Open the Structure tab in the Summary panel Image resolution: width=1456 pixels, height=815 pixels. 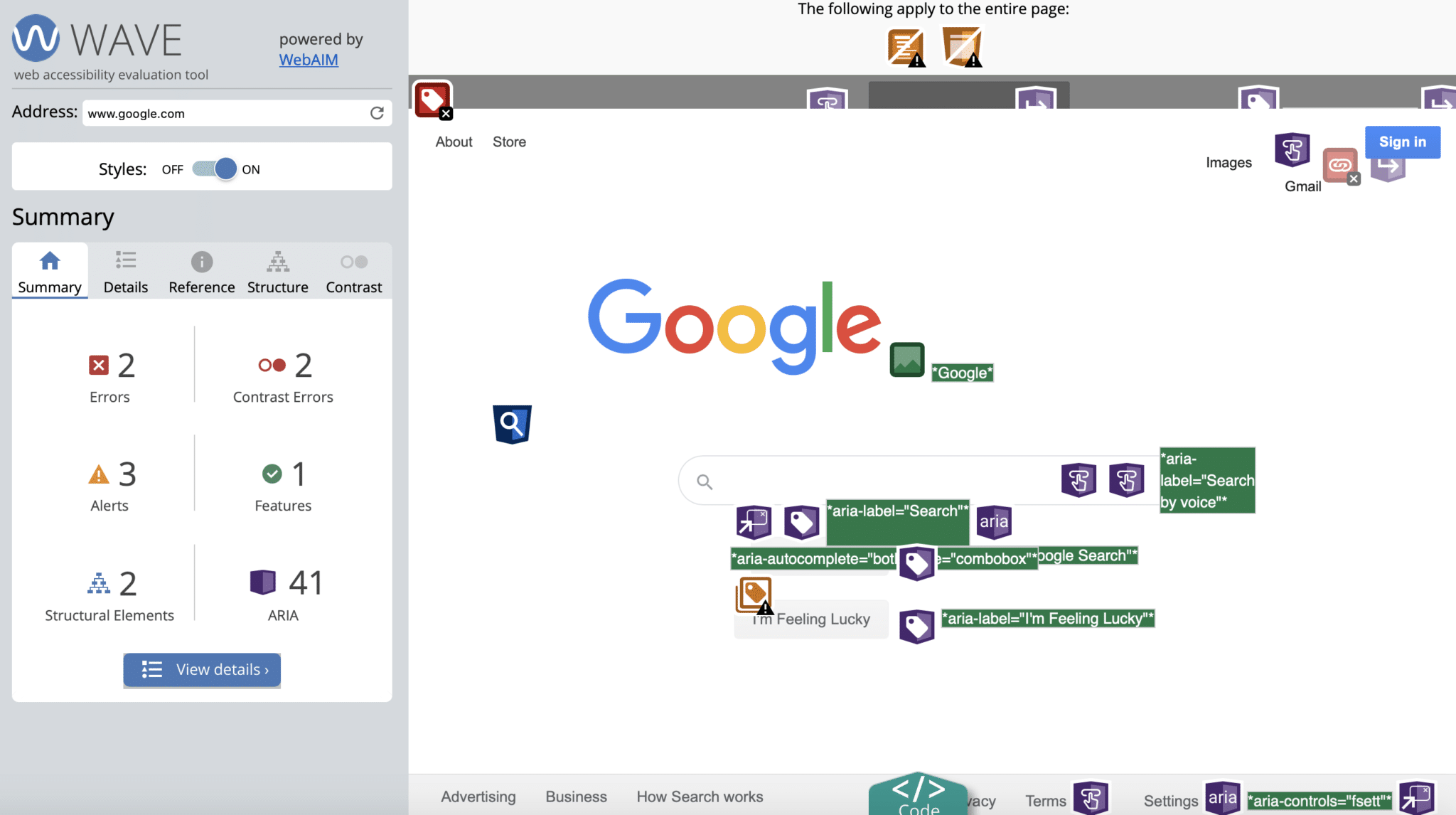[277, 271]
